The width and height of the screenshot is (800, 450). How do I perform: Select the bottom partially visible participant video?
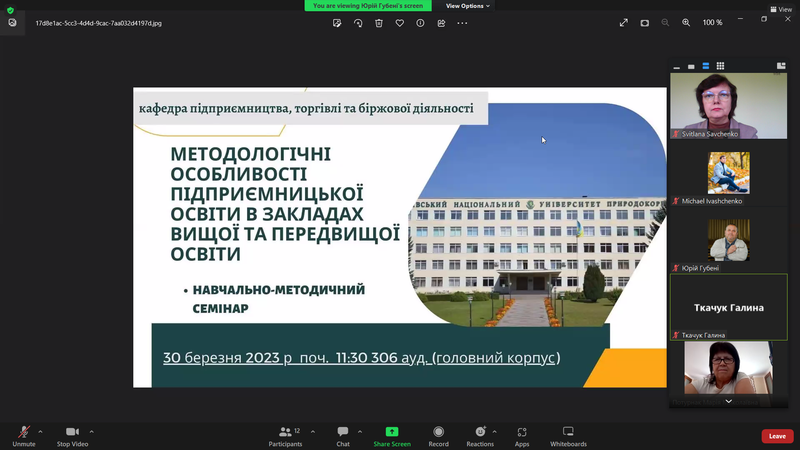pos(729,368)
